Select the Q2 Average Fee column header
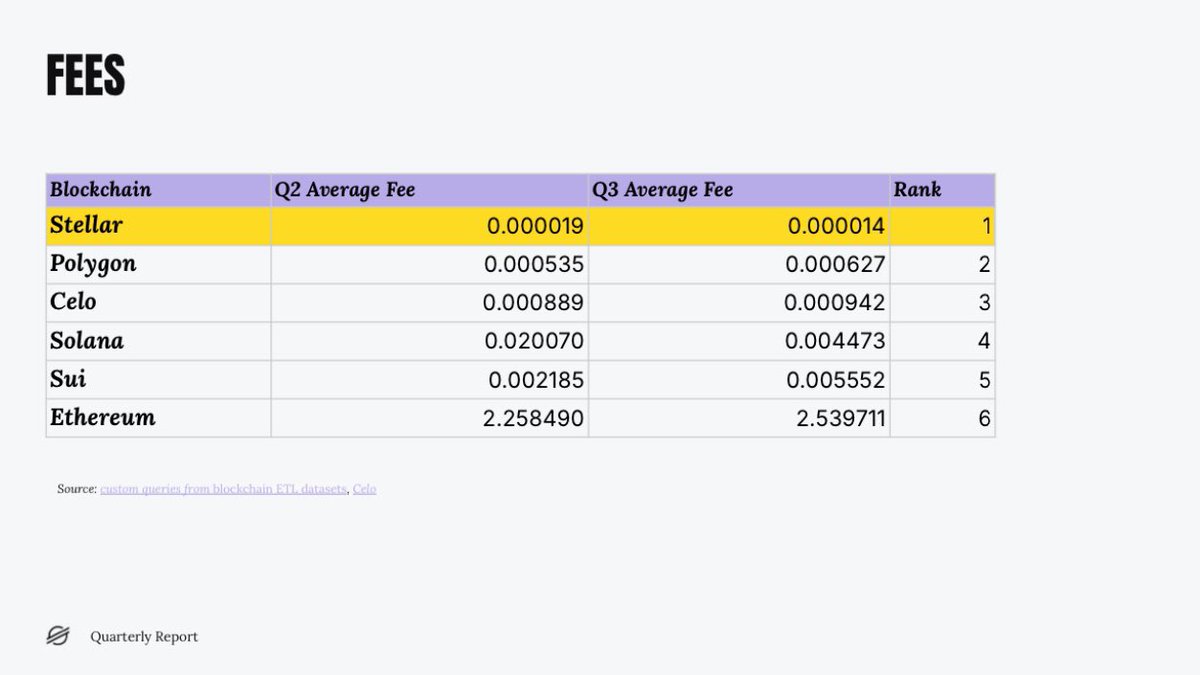The width and height of the screenshot is (1200, 675). (429, 190)
